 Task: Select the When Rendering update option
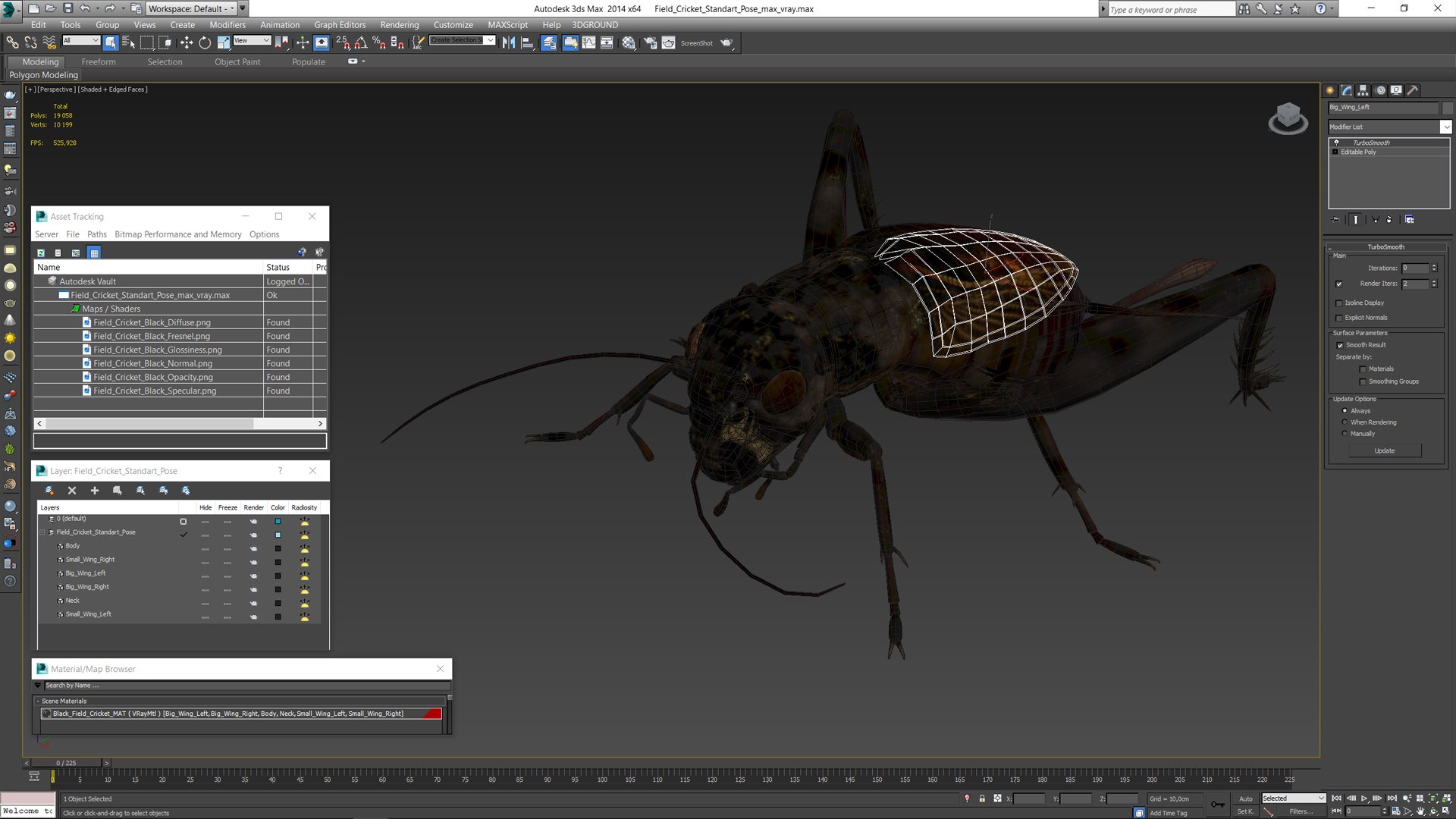pyautogui.click(x=1345, y=422)
